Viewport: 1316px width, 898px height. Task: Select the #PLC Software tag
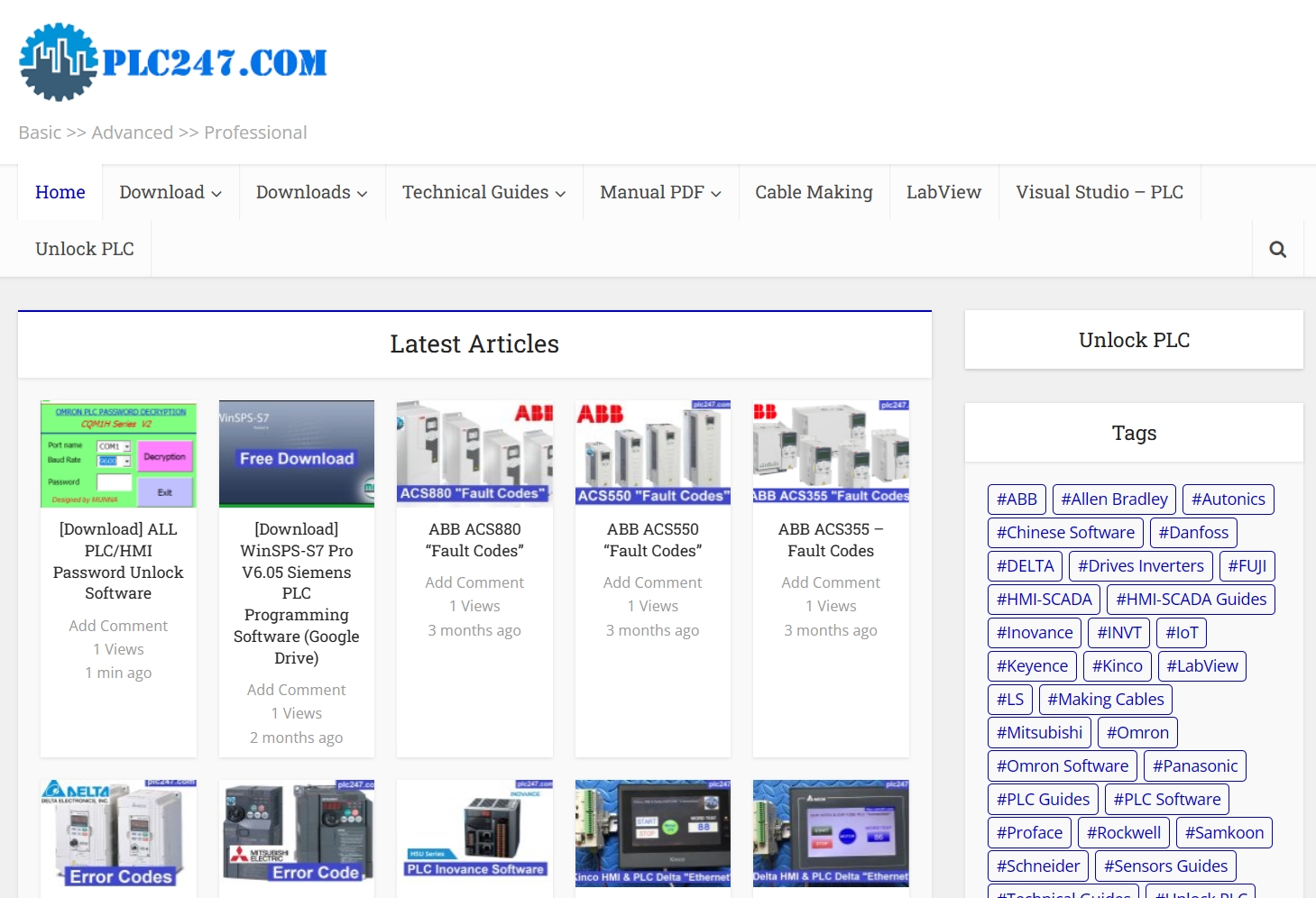[1167, 800]
